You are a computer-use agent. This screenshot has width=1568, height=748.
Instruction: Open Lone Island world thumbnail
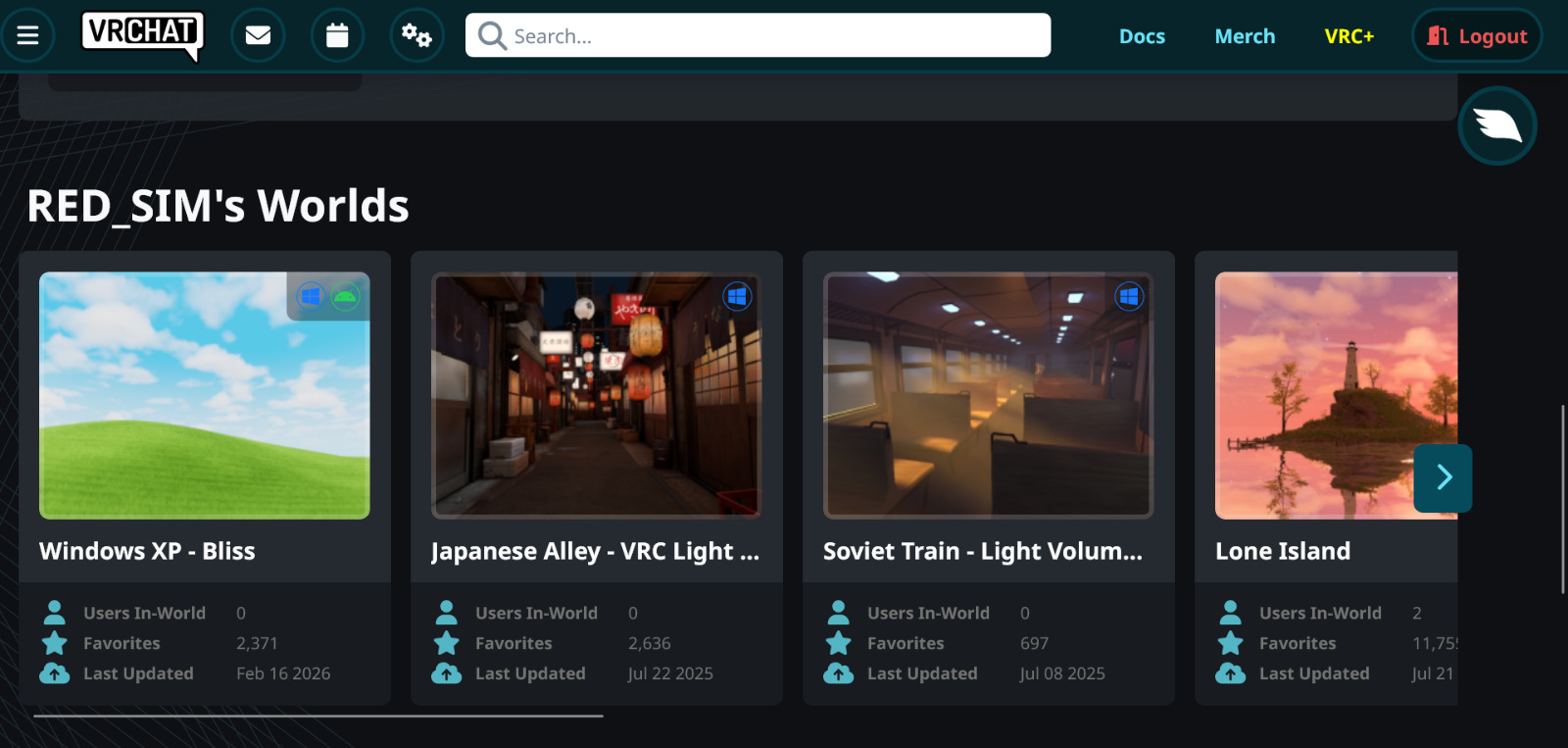(1337, 395)
